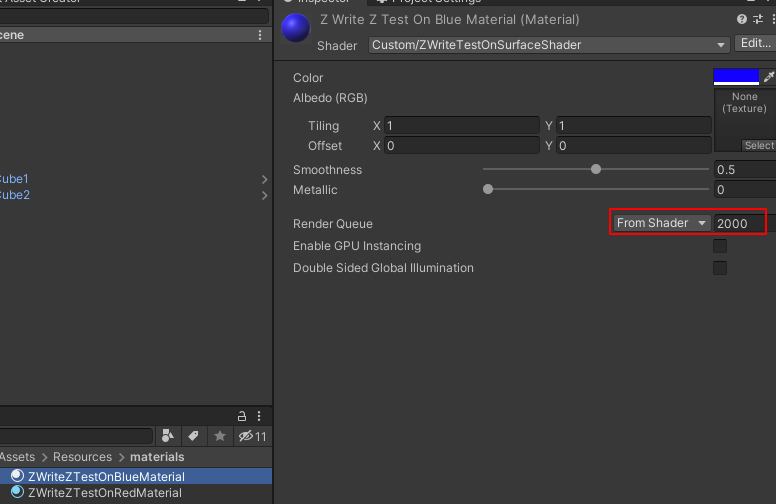
Task: Open the Shader dropdown Custom/ZWriteTestOnSurfaceShader
Action: (x=549, y=45)
